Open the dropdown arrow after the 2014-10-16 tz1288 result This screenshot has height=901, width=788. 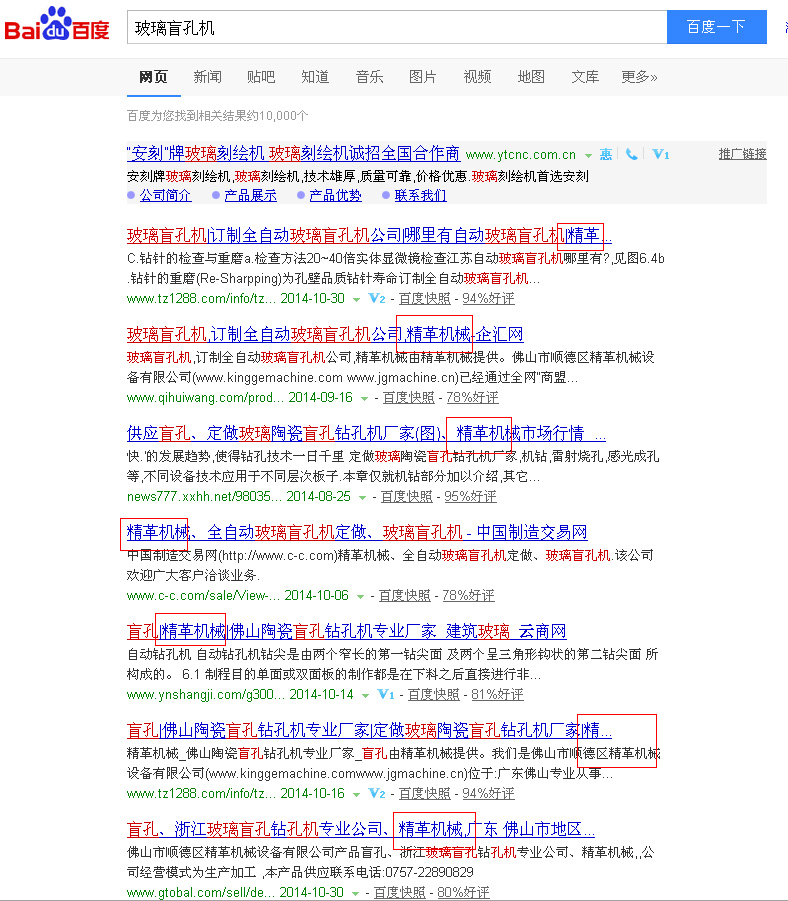pyautogui.click(x=356, y=795)
